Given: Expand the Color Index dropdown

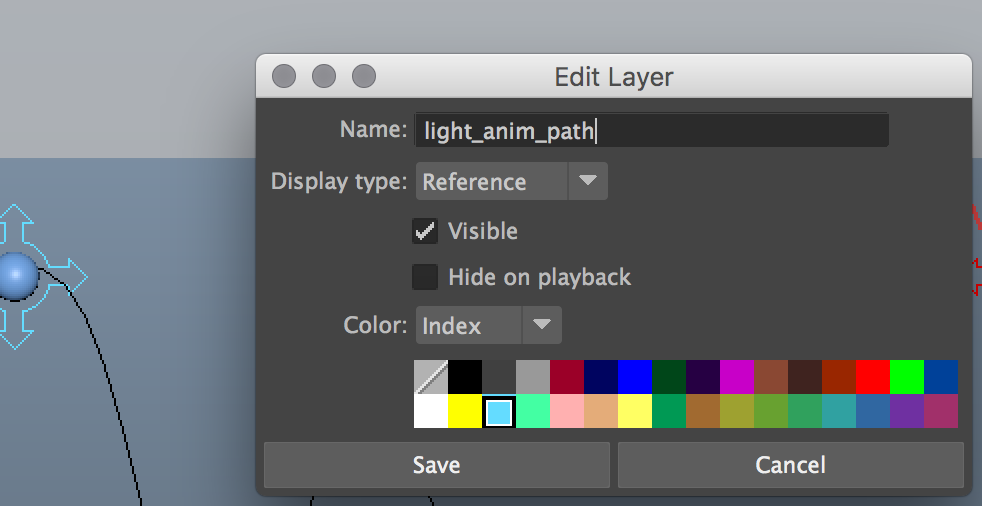Looking at the screenshot, I should (x=488, y=325).
